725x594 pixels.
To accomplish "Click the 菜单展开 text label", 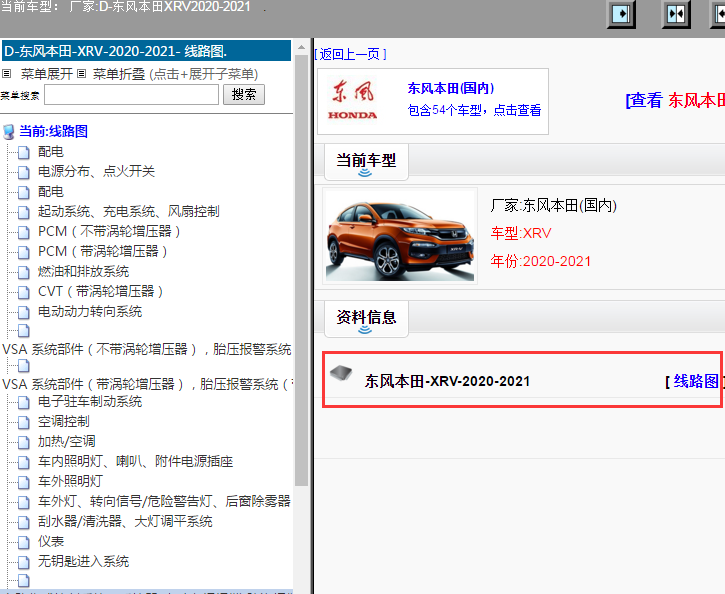I will pos(47,74).
